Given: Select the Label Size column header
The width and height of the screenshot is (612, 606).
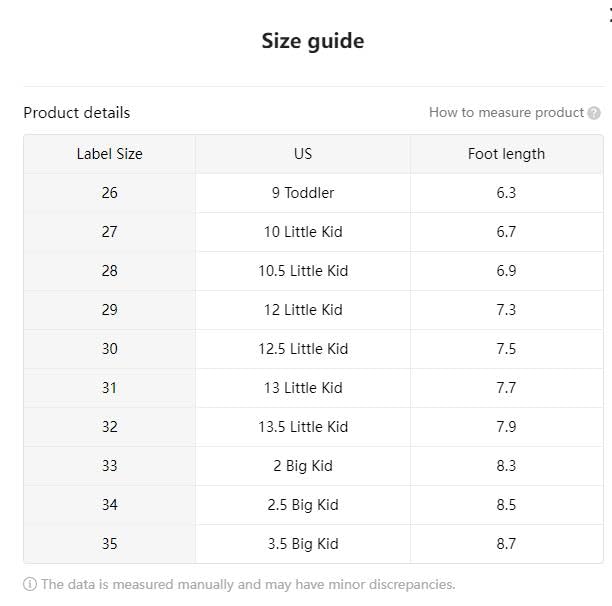Looking at the screenshot, I should click(x=110, y=154).
